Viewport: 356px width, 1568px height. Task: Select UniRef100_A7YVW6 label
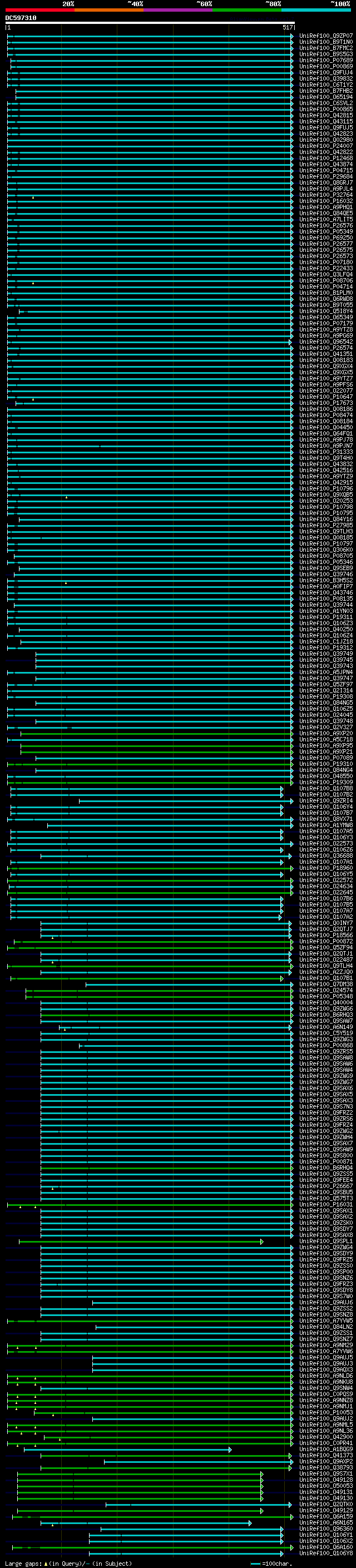(326, 1351)
